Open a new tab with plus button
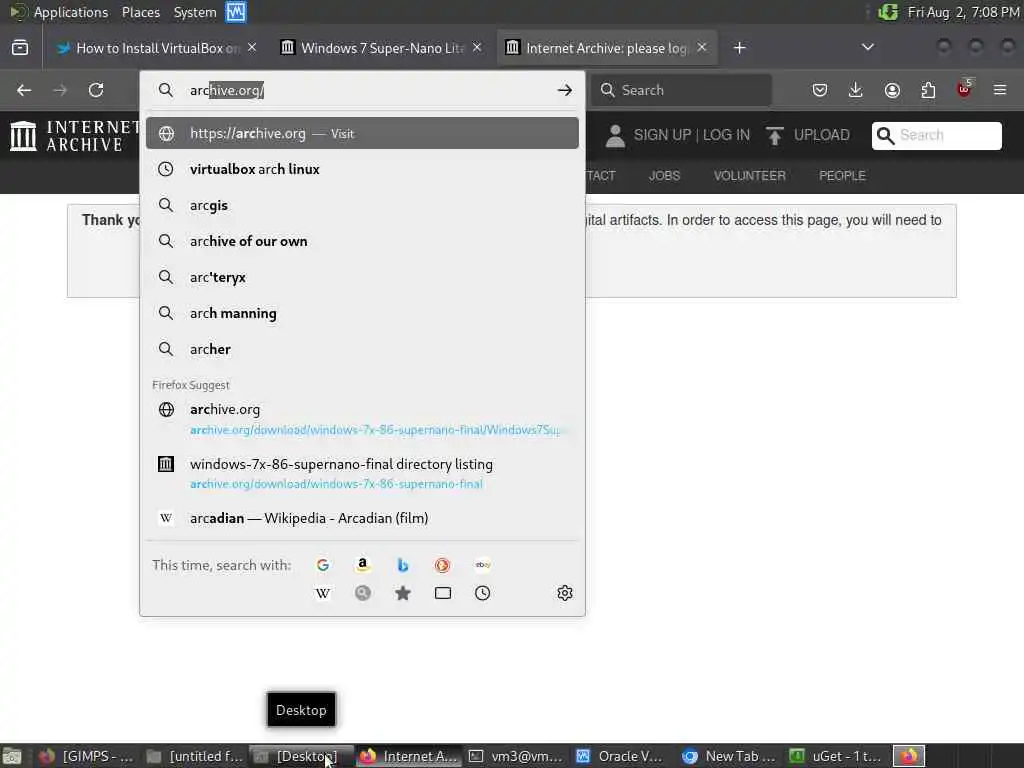This screenshot has height=768, width=1024. coord(739,48)
